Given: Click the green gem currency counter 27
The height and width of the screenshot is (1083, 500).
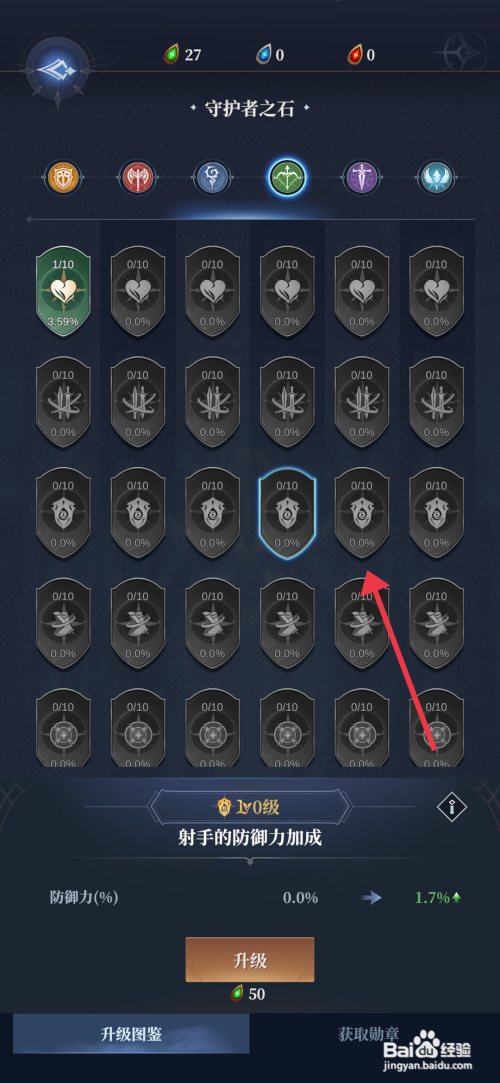Looking at the screenshot, I should (x=183, y=55).
